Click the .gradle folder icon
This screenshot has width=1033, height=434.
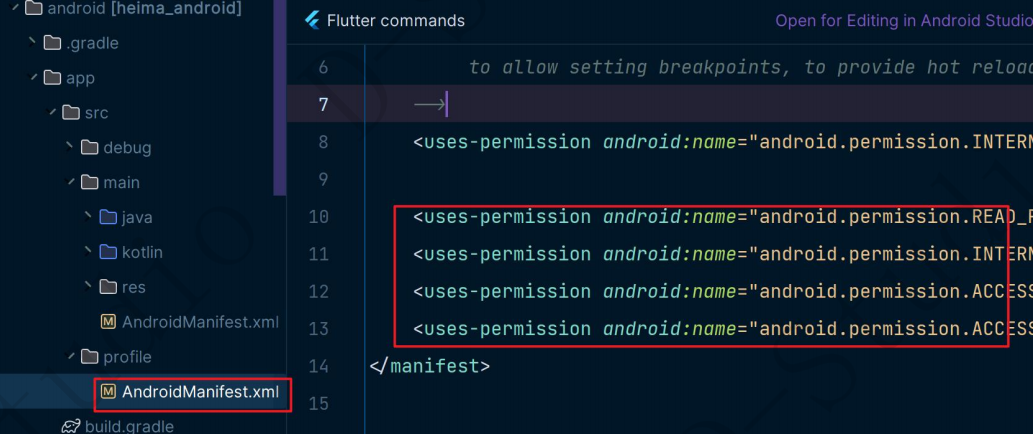(52, 43)
